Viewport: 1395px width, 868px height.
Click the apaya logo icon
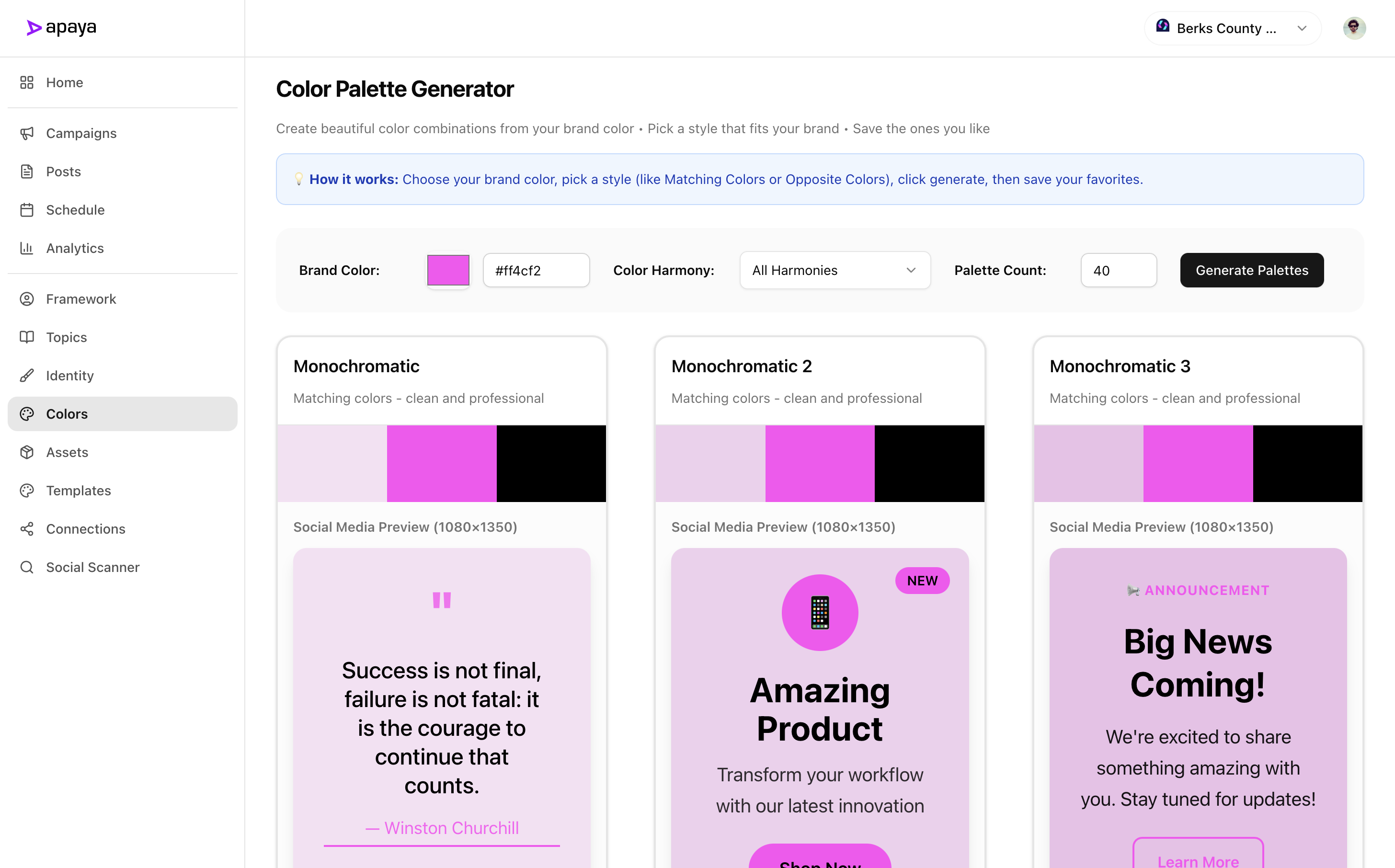click(34, 28)
